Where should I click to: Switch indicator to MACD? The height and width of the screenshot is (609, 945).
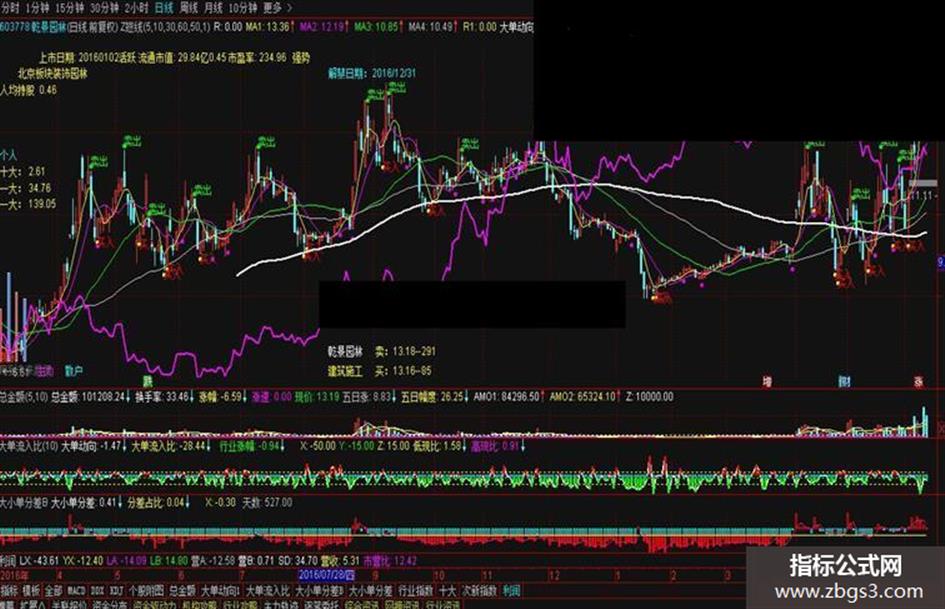point(76,590)
